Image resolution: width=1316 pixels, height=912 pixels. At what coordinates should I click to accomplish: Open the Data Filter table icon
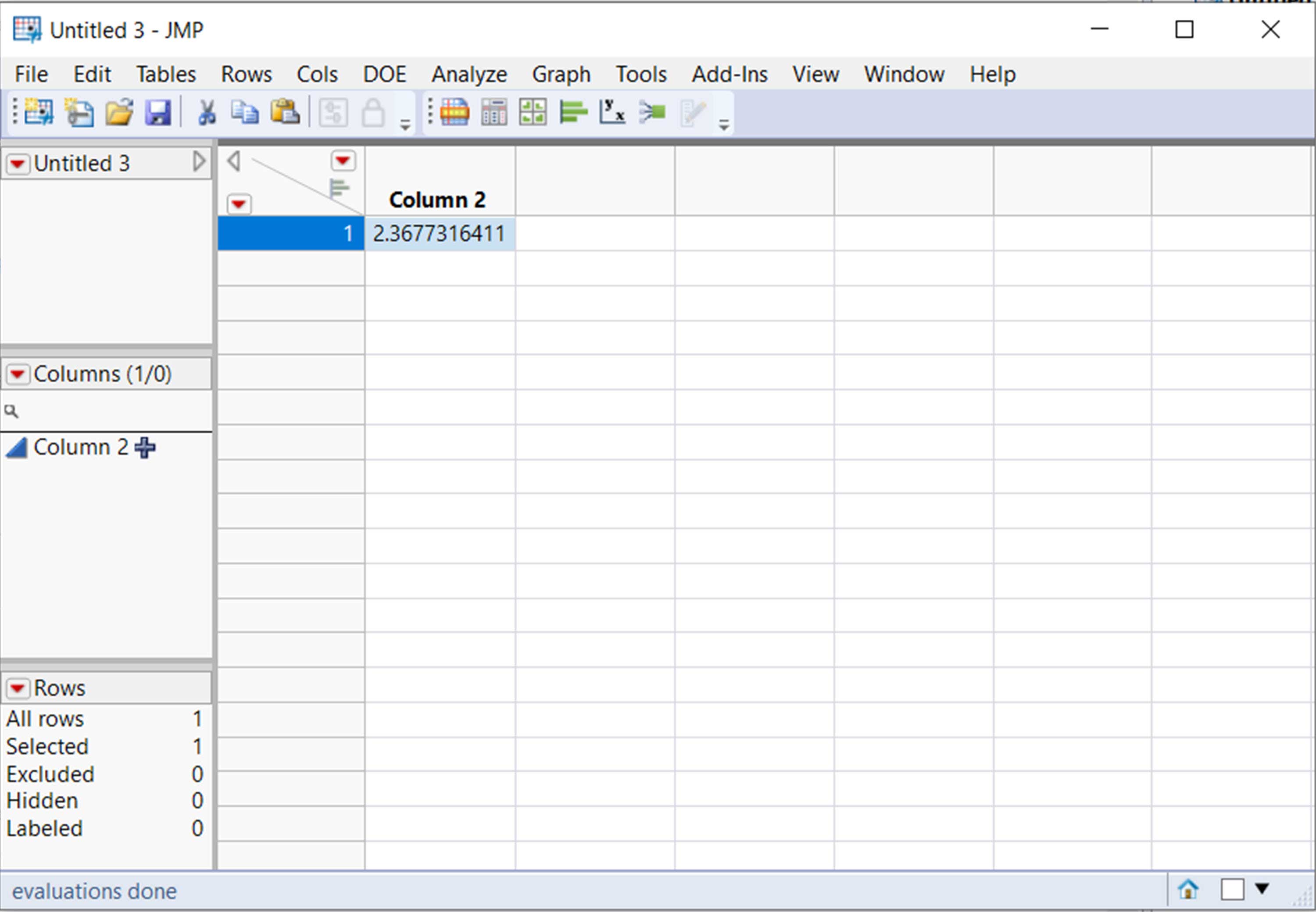point(454,112)
